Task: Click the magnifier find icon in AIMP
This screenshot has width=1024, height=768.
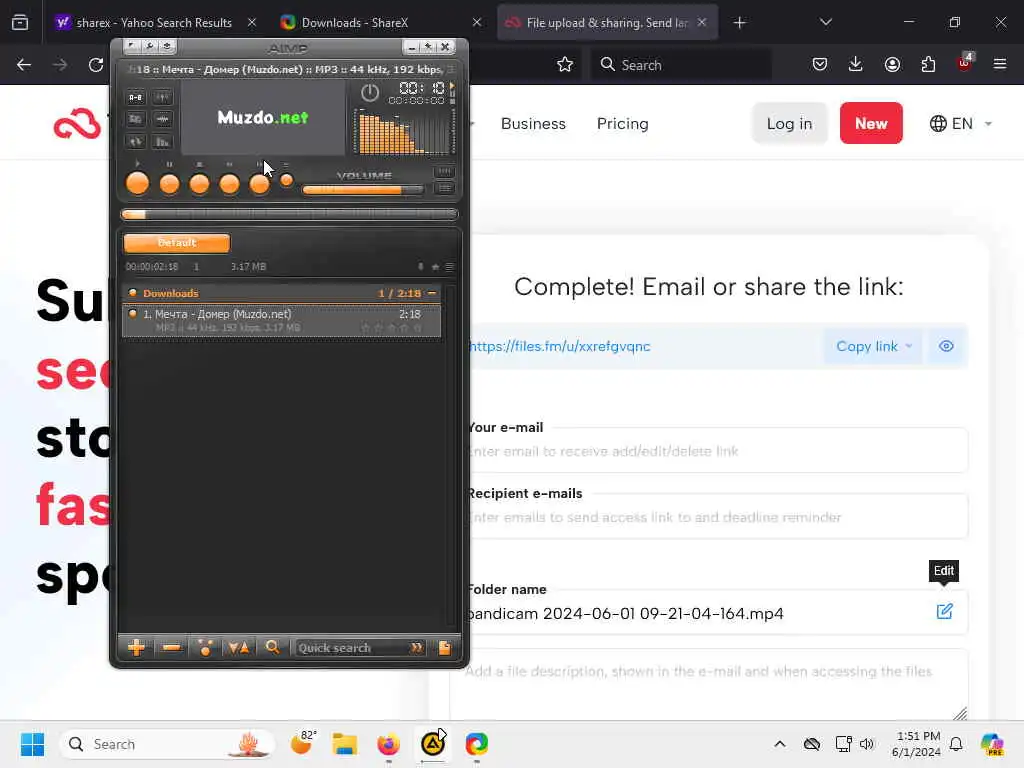Action: [273, 647]
